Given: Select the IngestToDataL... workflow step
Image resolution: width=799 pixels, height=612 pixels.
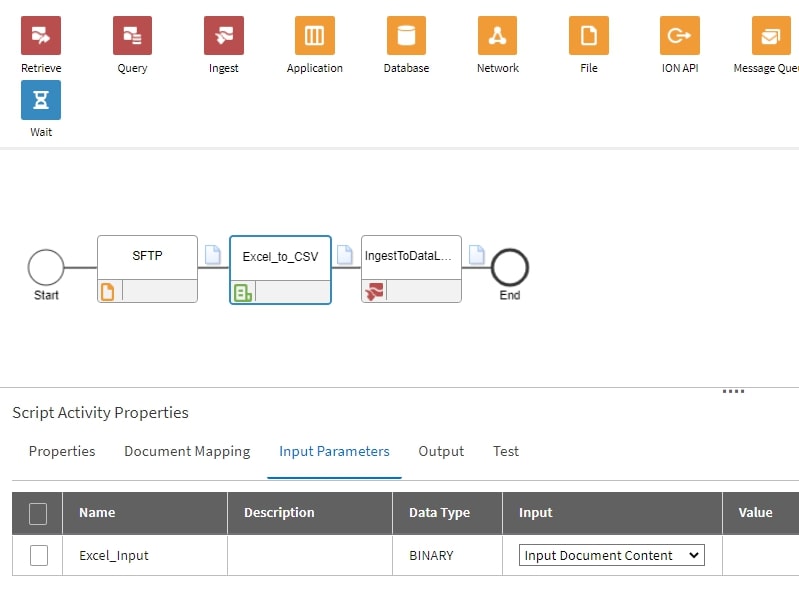Looking at the screenshot, I should (x=411, y=269).
